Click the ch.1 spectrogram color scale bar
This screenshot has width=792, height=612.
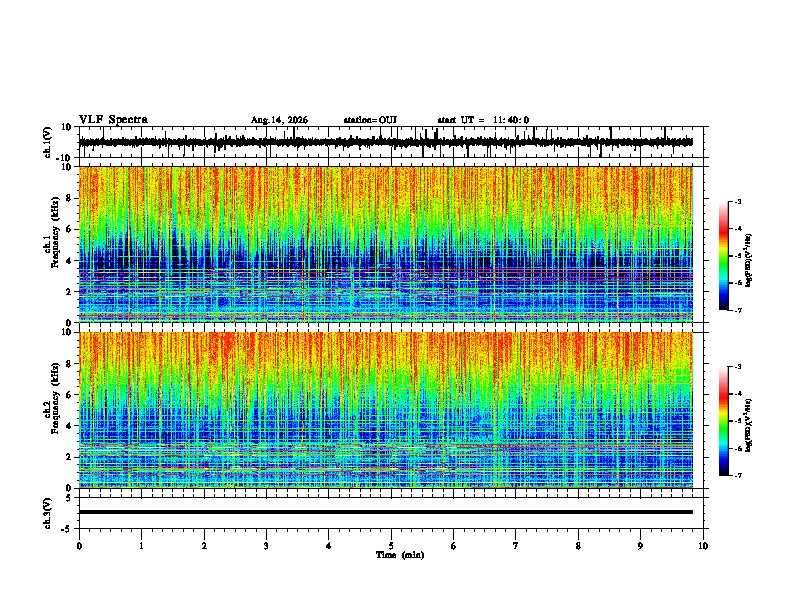pyautogui.click(x=723, y=256)
